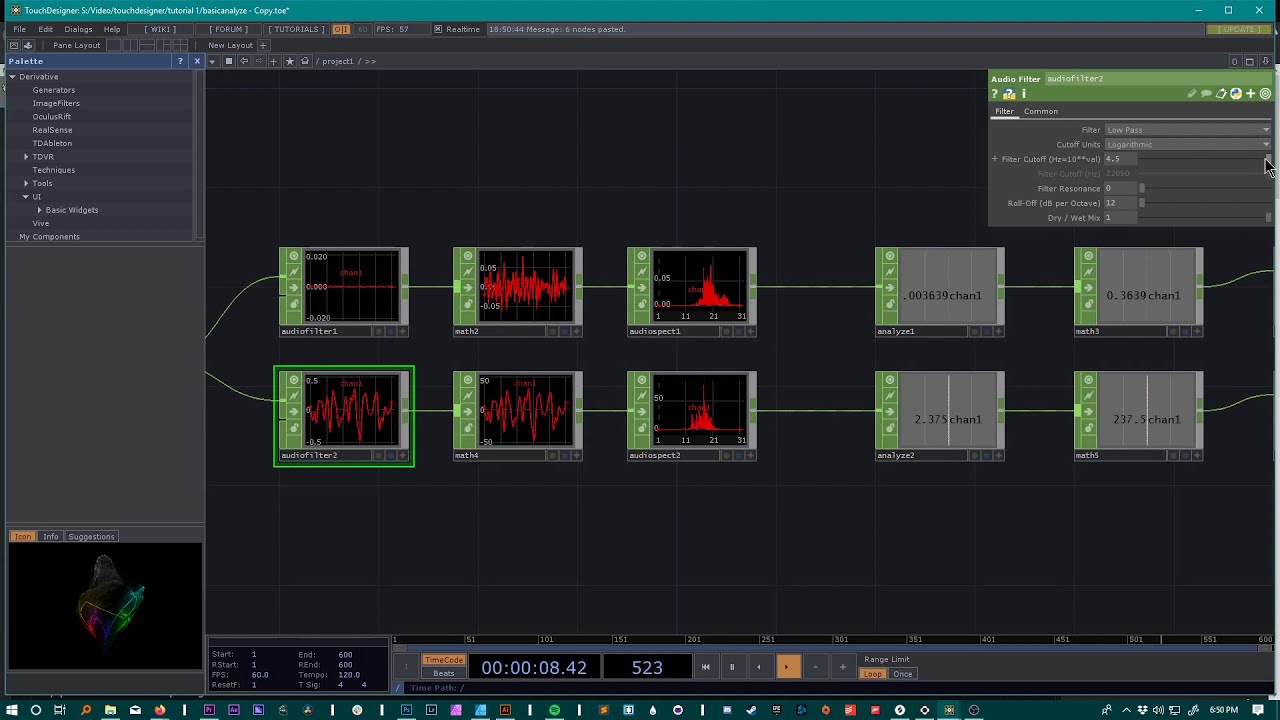Viewport: 1280px width, 720px height.
Task: Open the WIKI link
Action: [160, 29]
